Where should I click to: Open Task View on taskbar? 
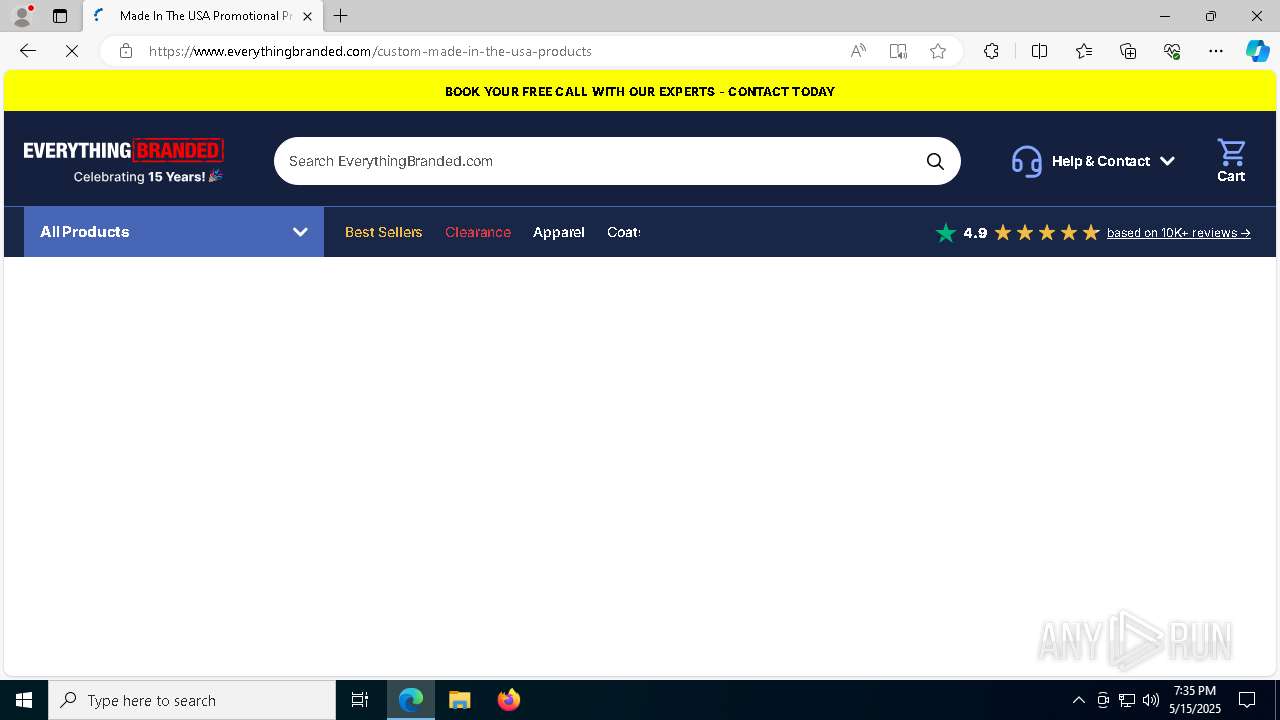(360, 700)
